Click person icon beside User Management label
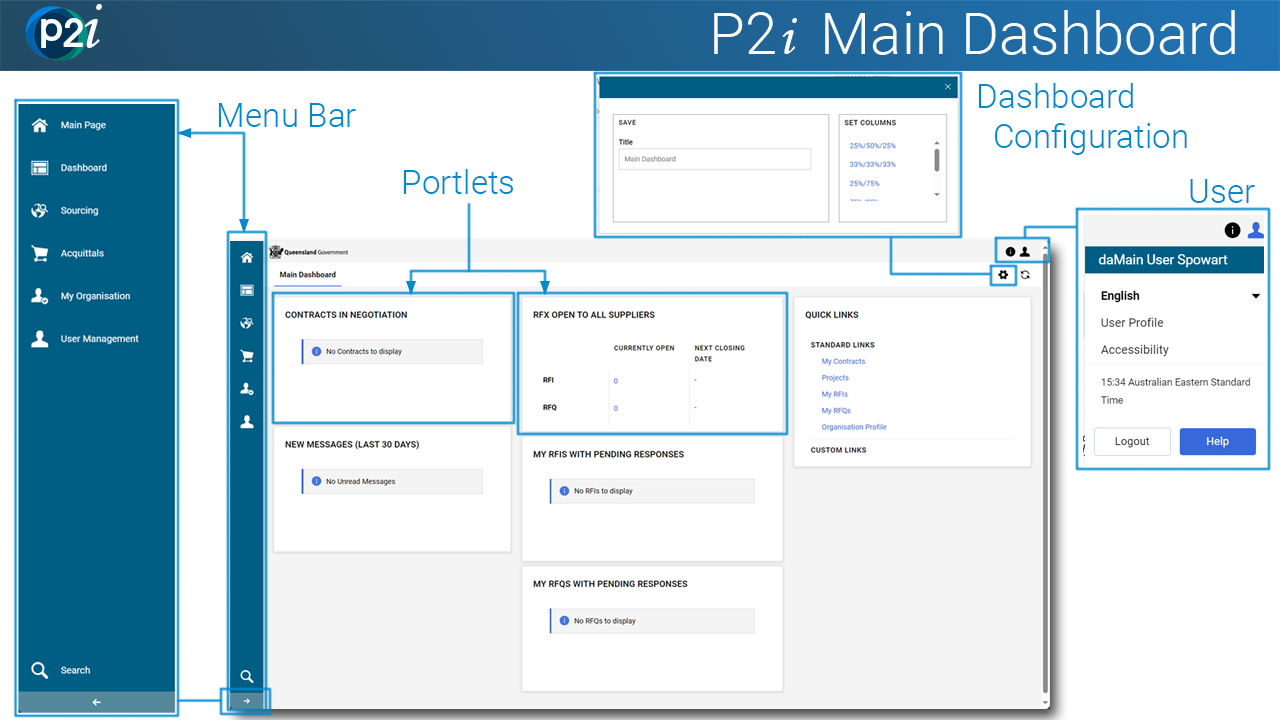This screenshot has height=720, width=1280. pyautogui.click(x=40, y=339)
